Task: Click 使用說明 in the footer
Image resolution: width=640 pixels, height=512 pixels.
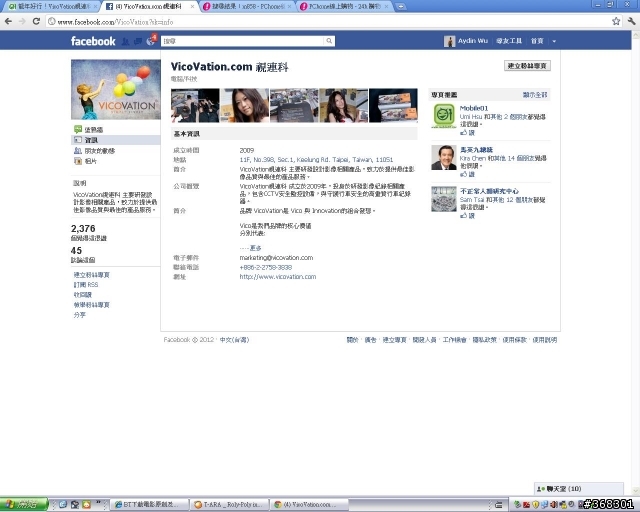Action: pyautogui.click(x=544, y=340)
